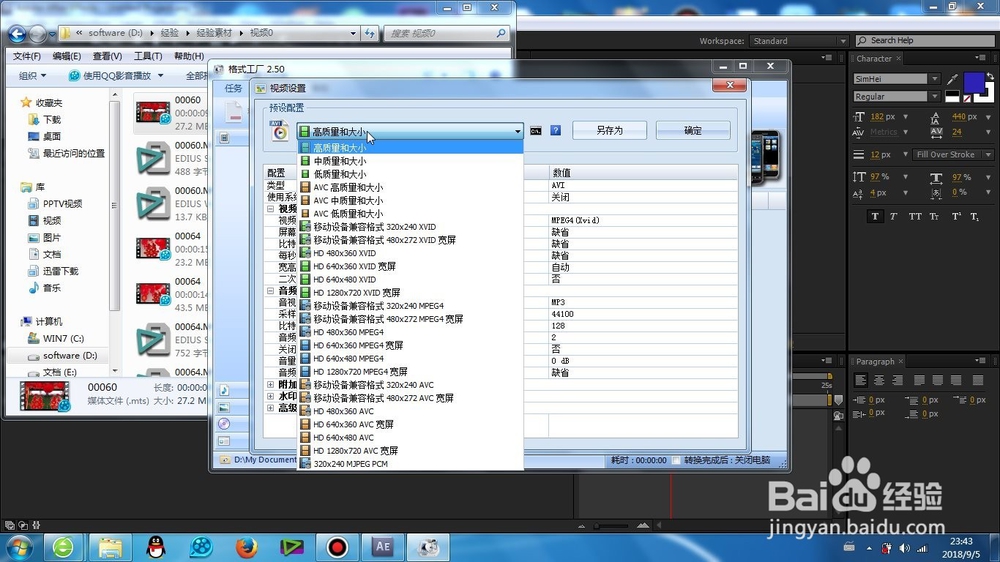Image resolution: width=1000 pixels, height=562 pixels.
Task: Toggle Faux Italic text style
Action: click(893, 216)
